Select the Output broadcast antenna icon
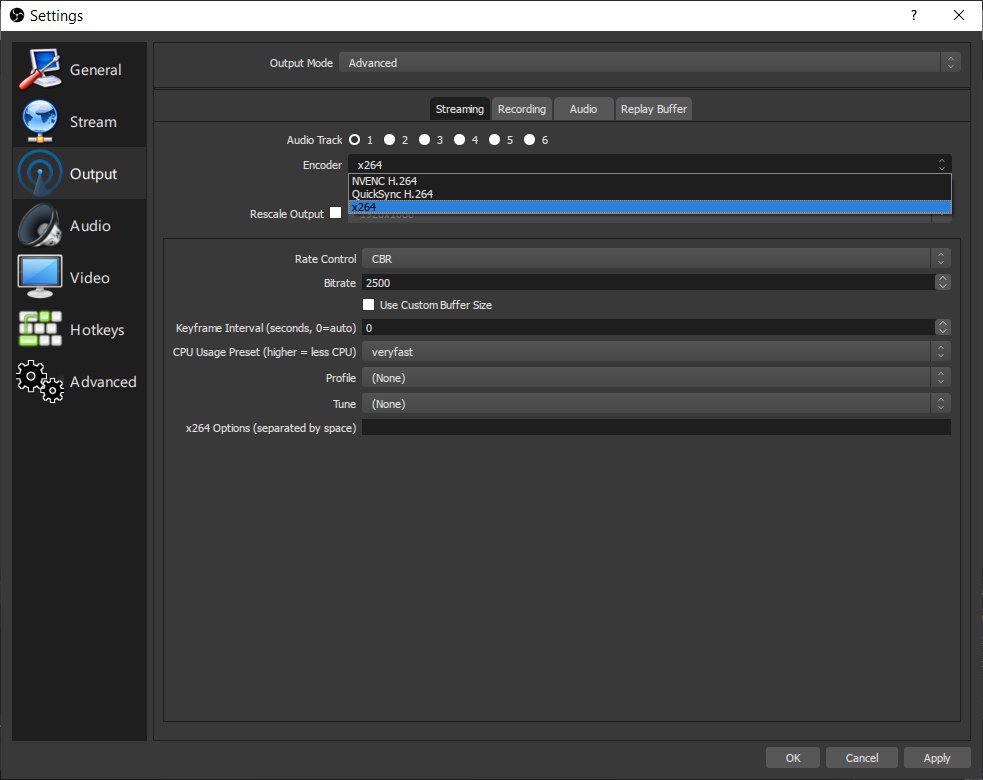The image size is (983, 780). pyautogui.click(x=40, y=174)
